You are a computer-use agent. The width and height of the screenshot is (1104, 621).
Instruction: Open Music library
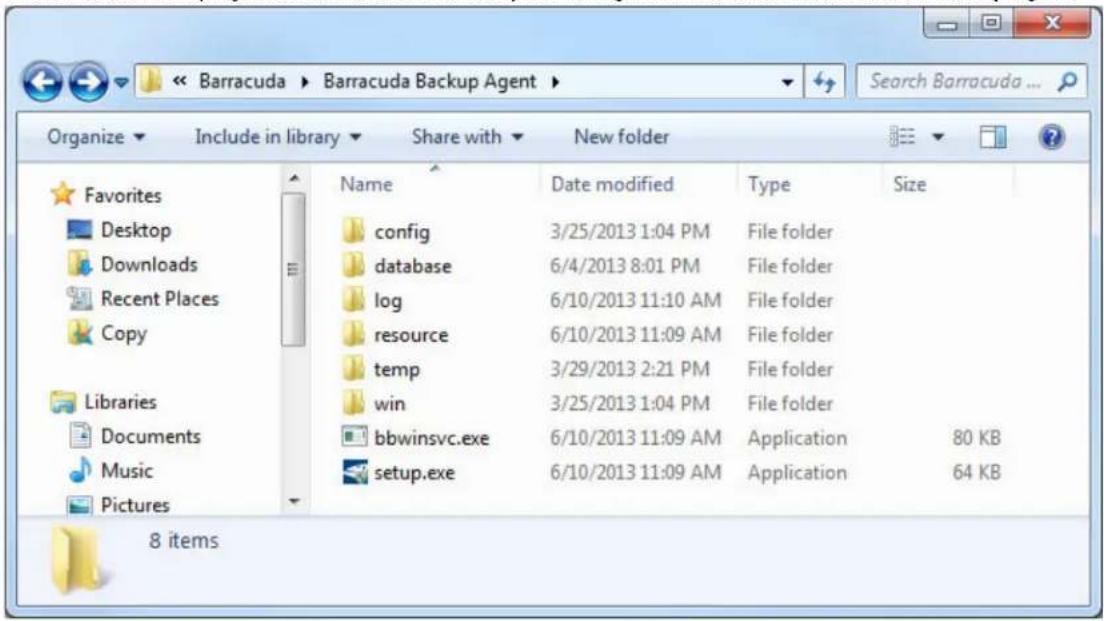pos(127,470)
